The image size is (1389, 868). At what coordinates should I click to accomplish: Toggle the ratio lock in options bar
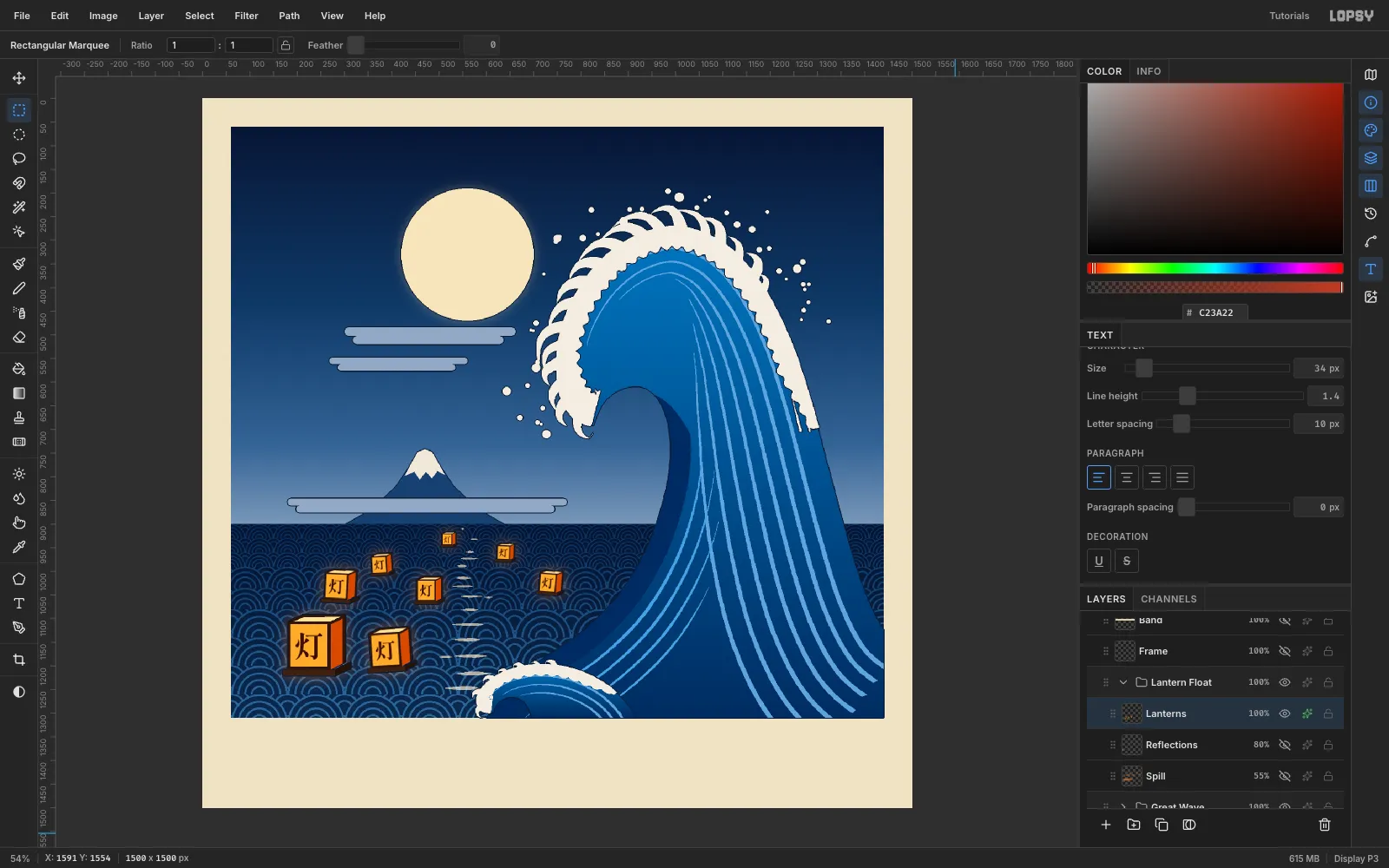286,45
